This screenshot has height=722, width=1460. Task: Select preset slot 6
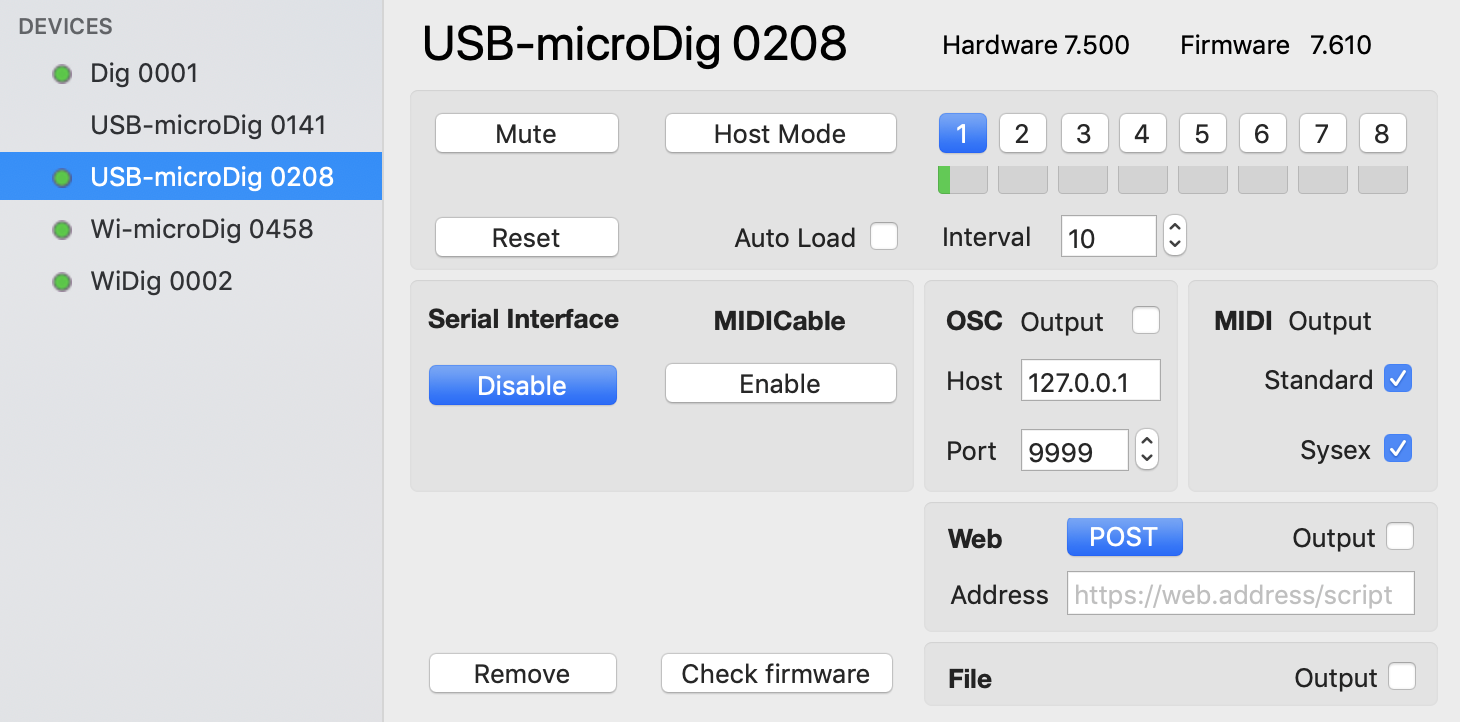tap(1262, 132)
